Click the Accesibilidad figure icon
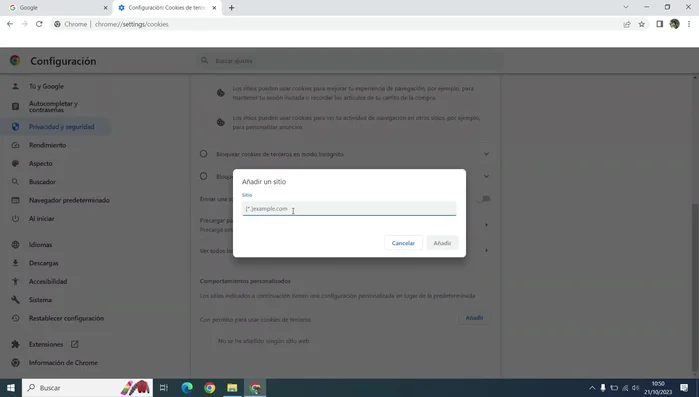 click(16, 282)
